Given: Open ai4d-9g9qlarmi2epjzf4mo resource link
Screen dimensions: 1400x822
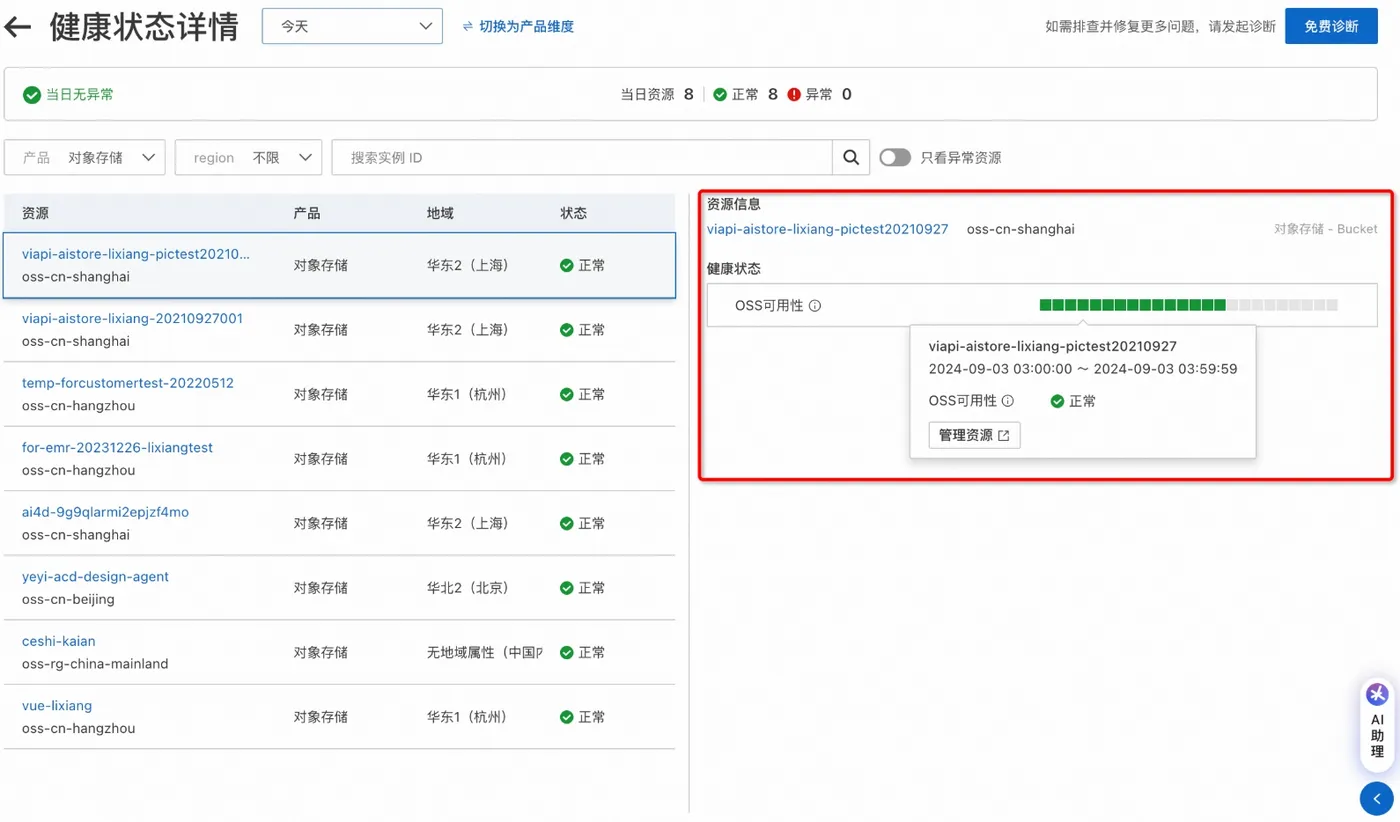Looking at the screenshot, I should pyautogui.click(x=105, y=512).
